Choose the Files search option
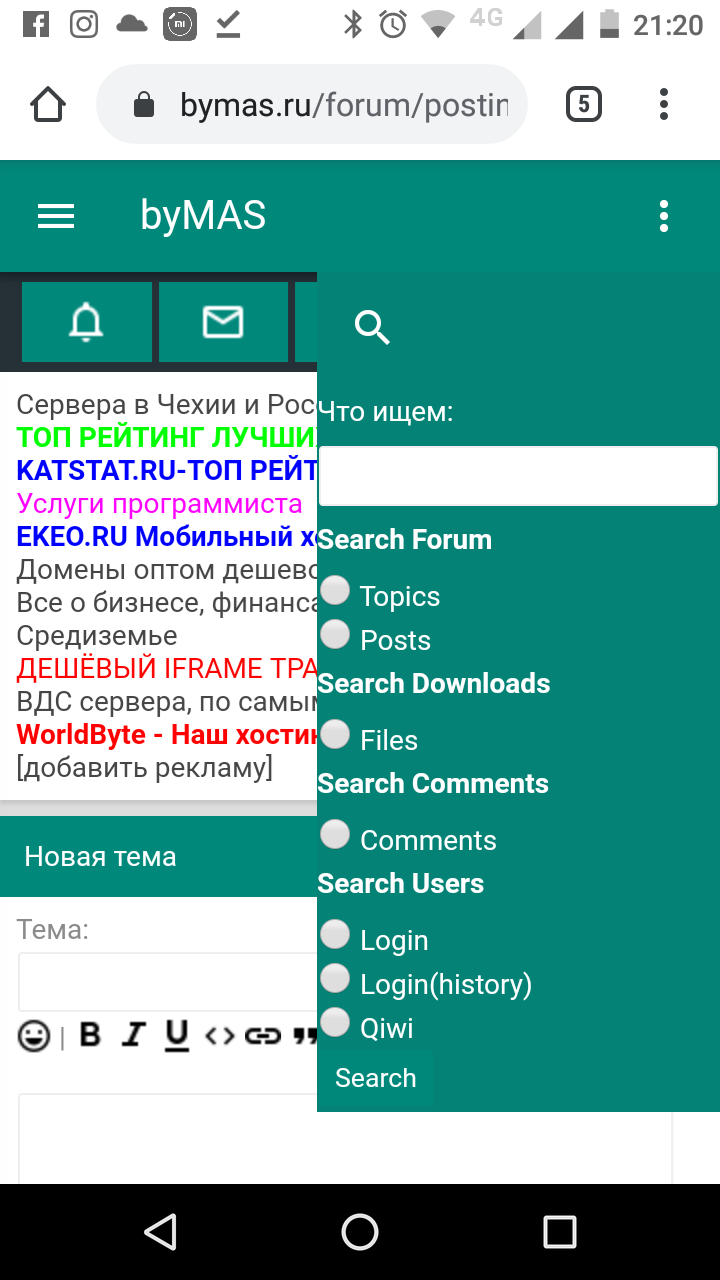Image resolution: width=720 pixels, height=1280 pixels. (335, 735)
